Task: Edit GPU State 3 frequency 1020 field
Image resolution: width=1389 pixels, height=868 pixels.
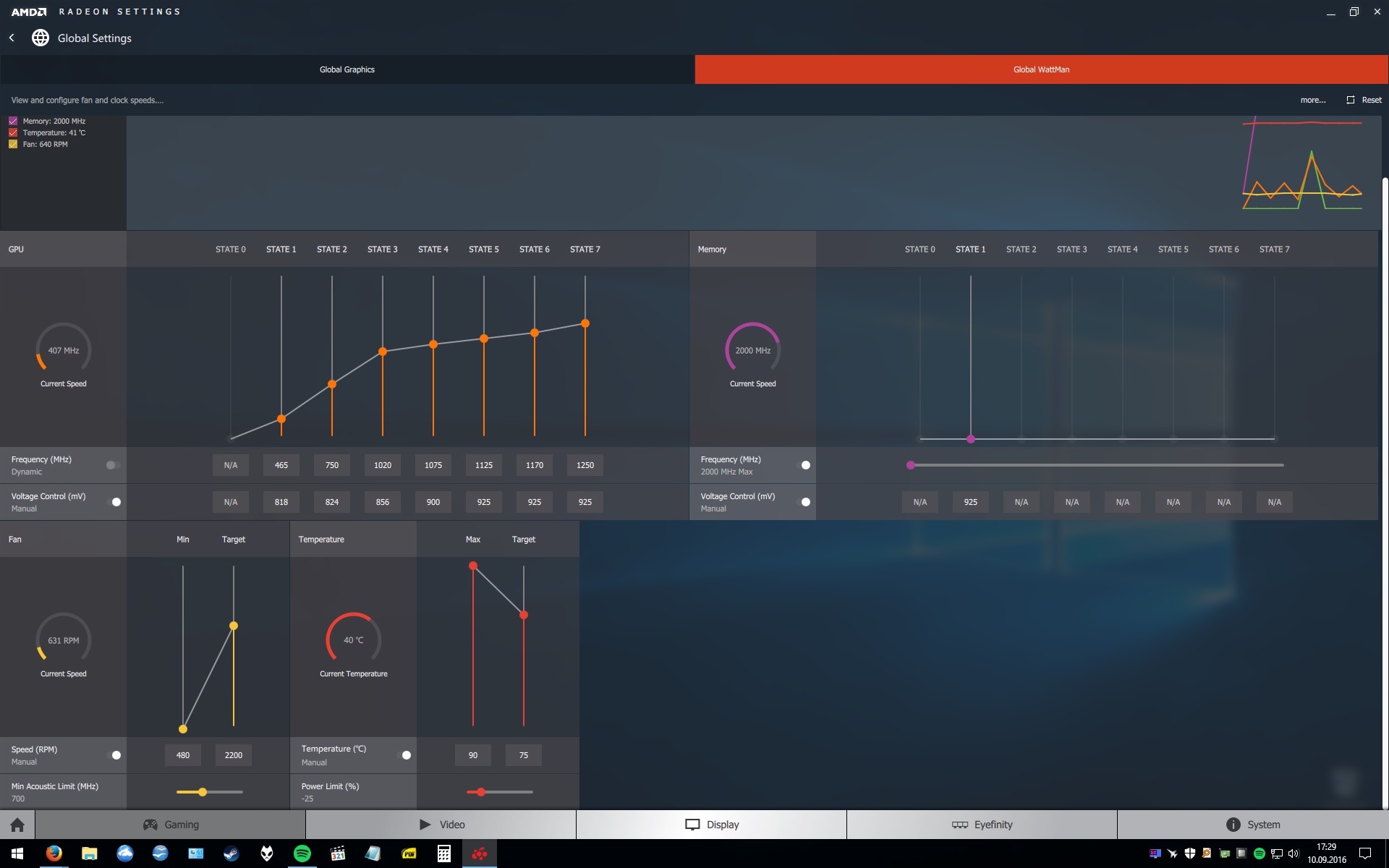Action: pos(383,465)
